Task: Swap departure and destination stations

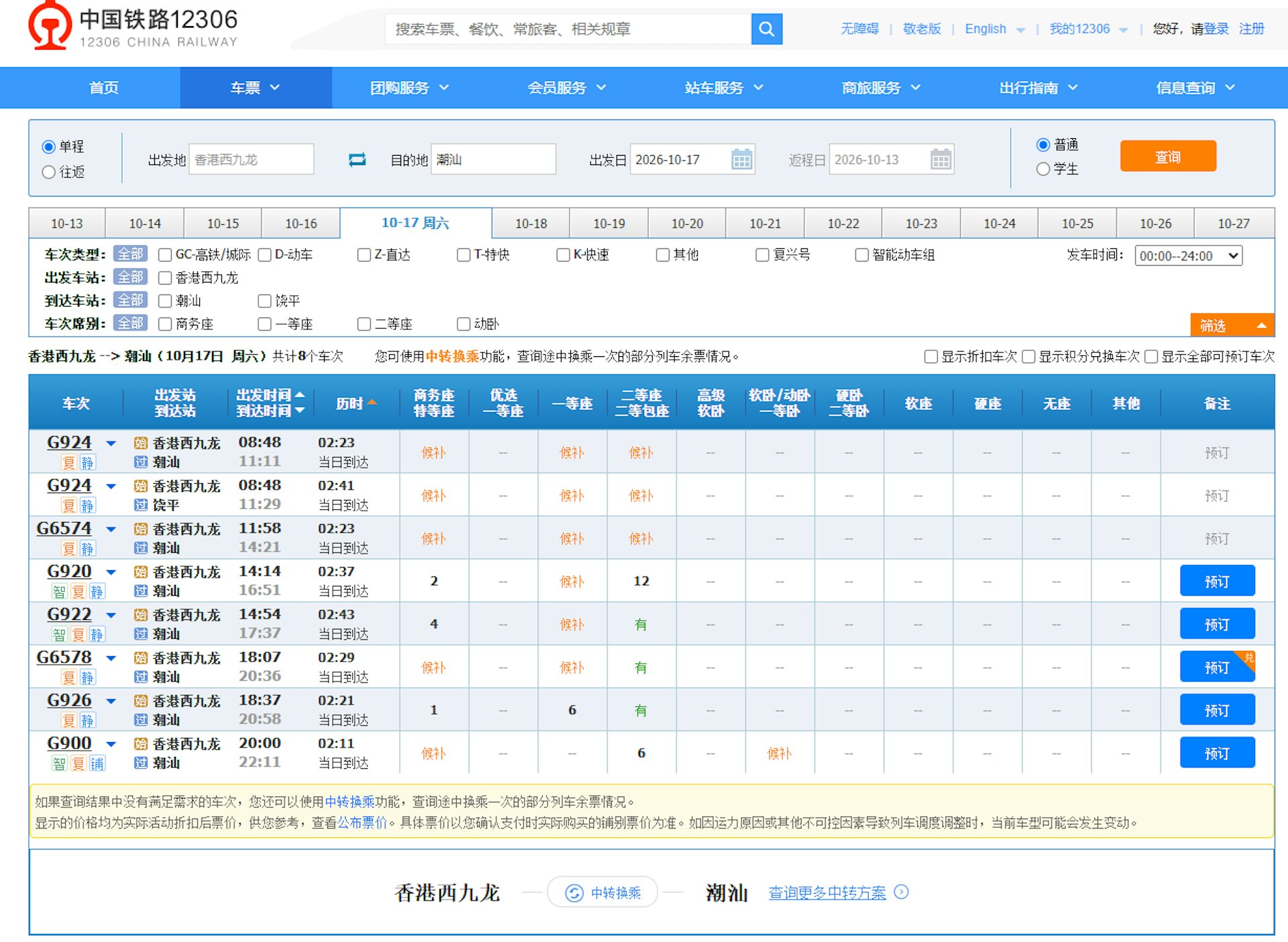Action: 357,160
